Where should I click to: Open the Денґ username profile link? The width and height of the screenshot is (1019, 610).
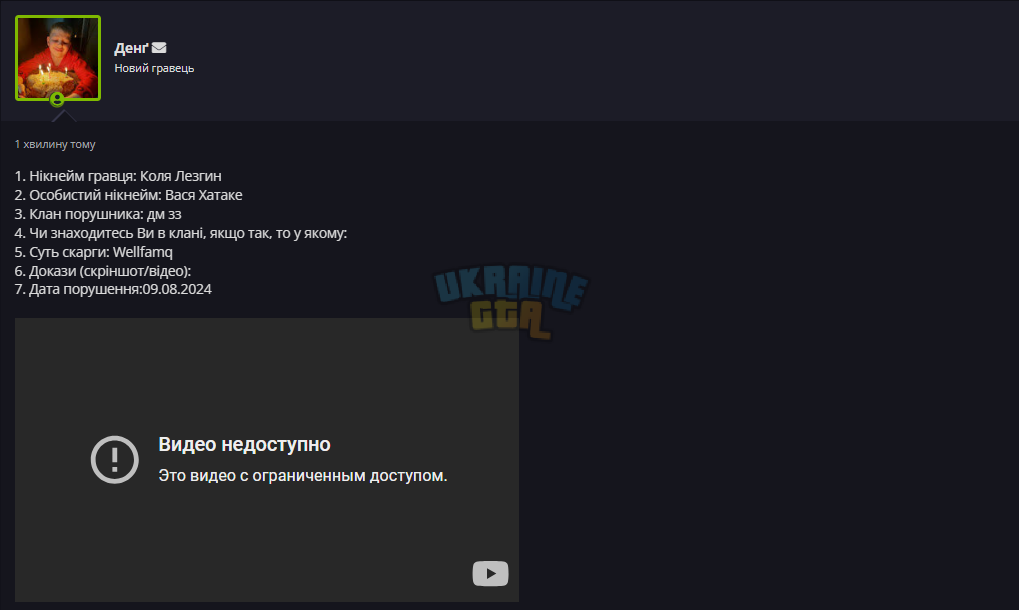pyautogui.click(x=131, y=48)
